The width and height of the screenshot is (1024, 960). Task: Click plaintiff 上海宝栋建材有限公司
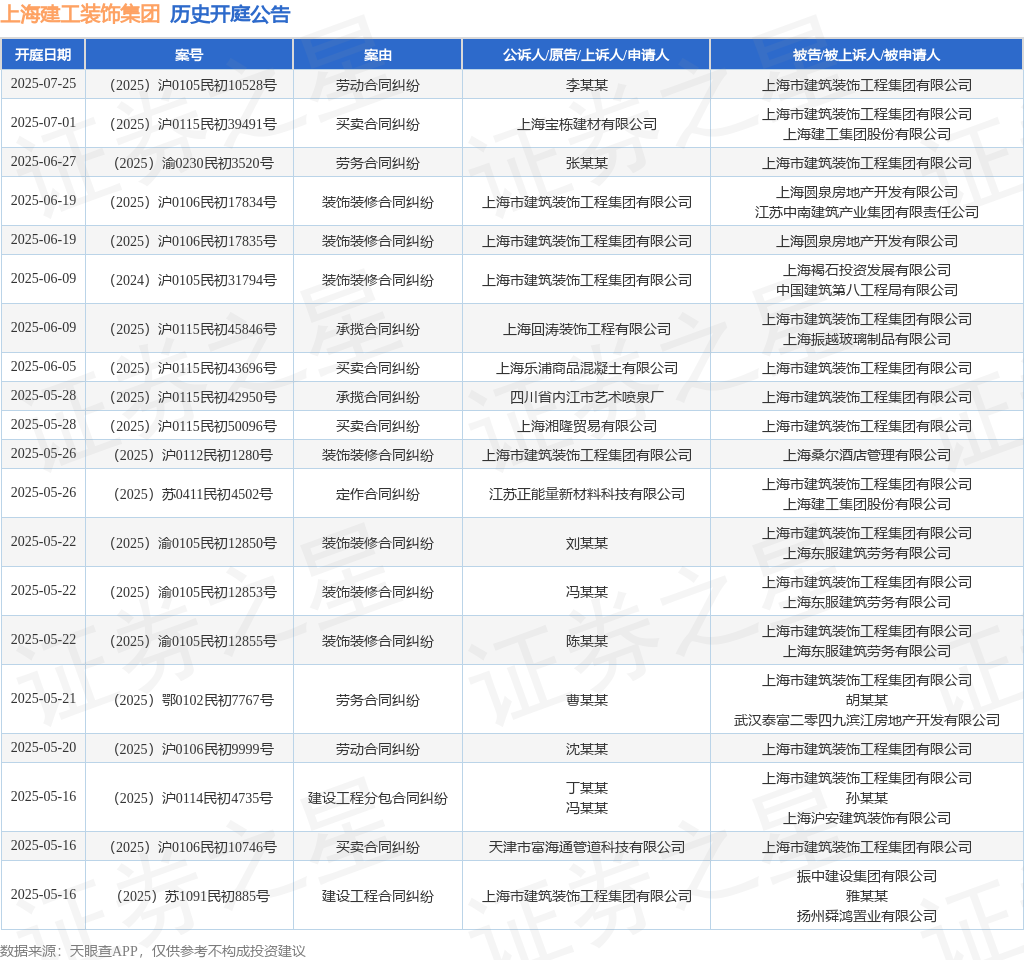[x=586, y=124]
